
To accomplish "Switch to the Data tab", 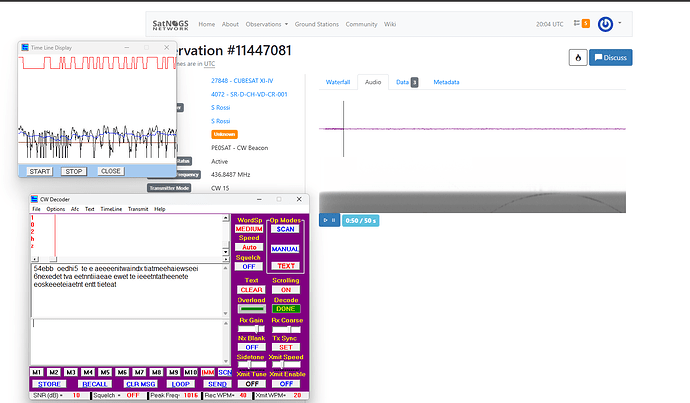I will (x=407, y=82).
